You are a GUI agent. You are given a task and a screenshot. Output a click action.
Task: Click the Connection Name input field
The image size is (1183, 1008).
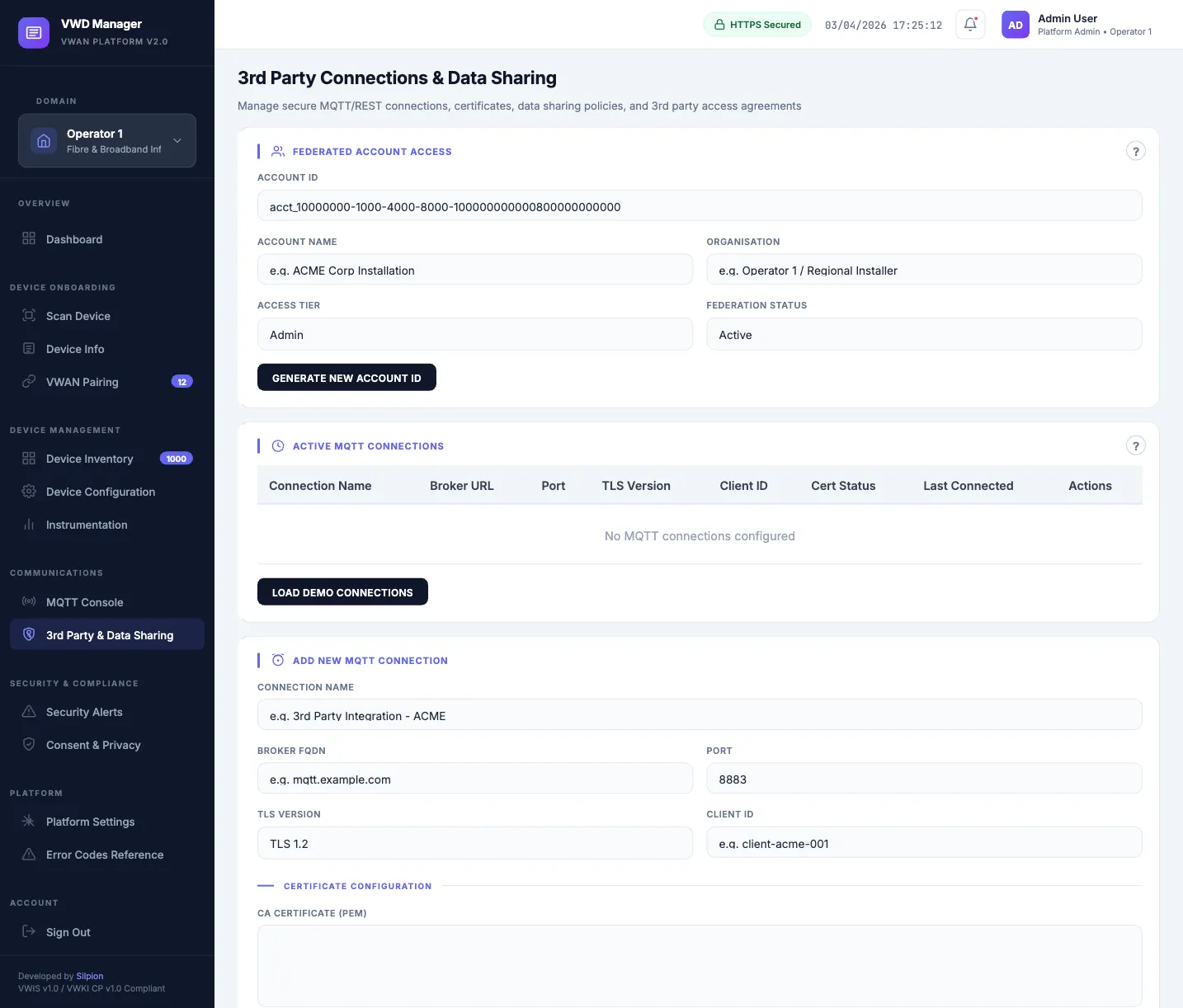point(700,714)
